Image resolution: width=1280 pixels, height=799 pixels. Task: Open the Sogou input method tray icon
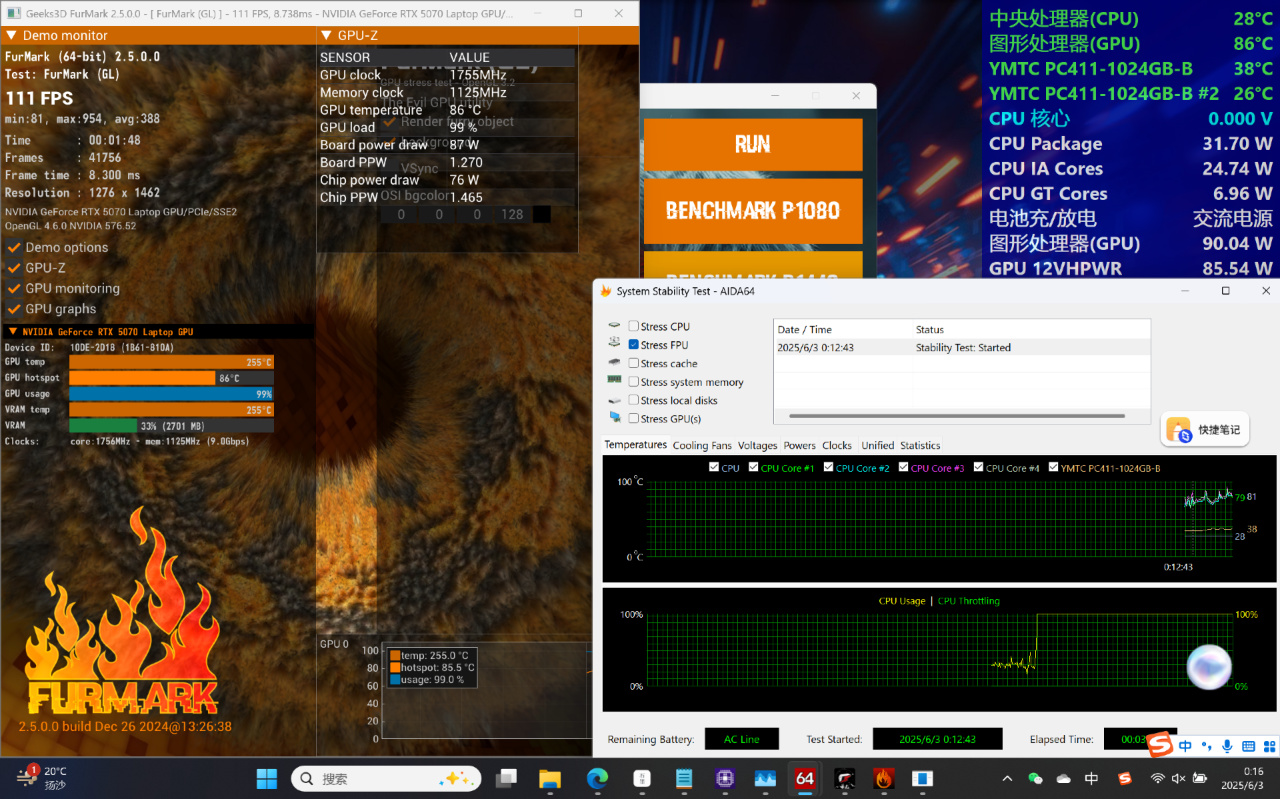coord(1125,779)
